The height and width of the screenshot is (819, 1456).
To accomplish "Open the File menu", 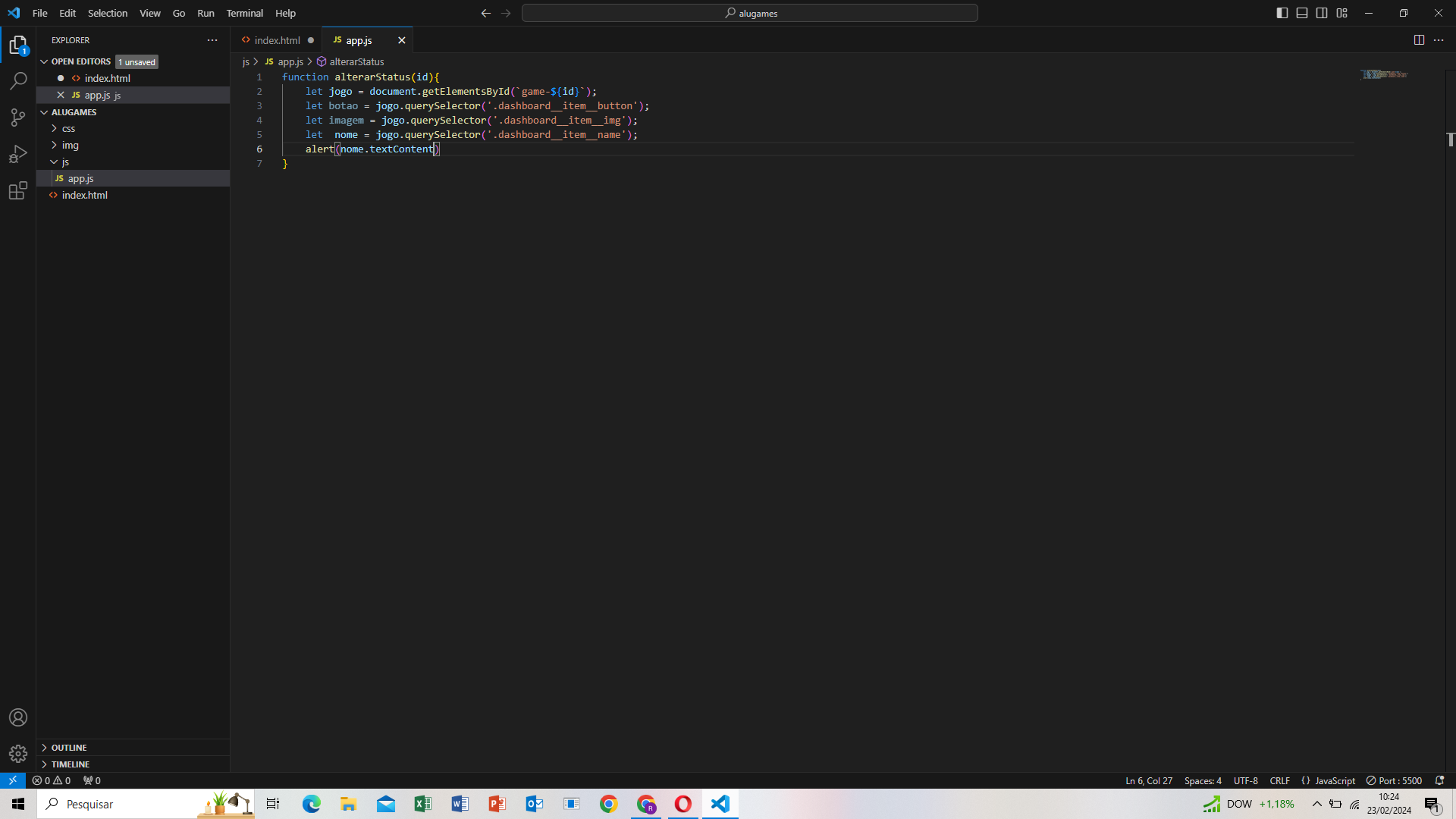I will 40,13.
